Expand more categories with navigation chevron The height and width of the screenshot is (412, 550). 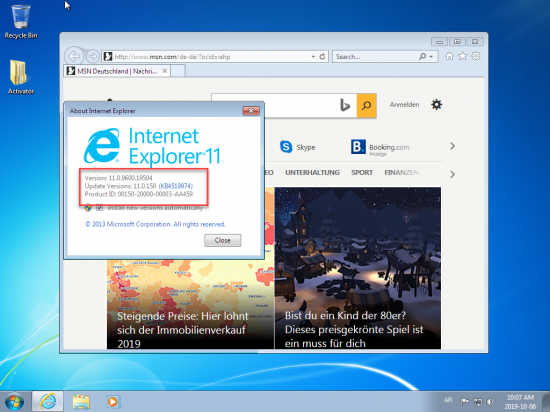point(452,174)
